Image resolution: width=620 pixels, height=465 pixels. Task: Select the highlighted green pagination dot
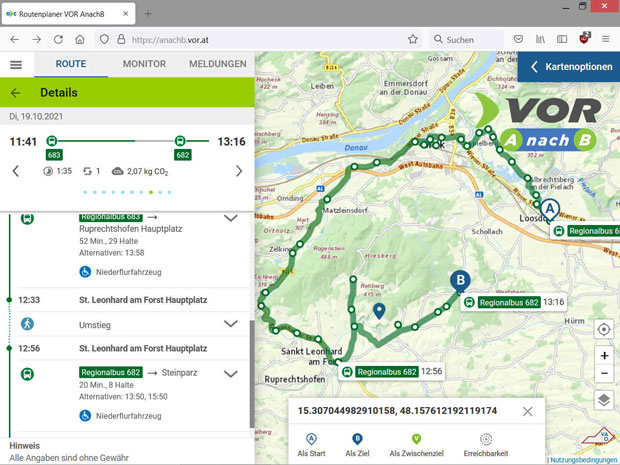pyautogui.click(x=151, y=192)
